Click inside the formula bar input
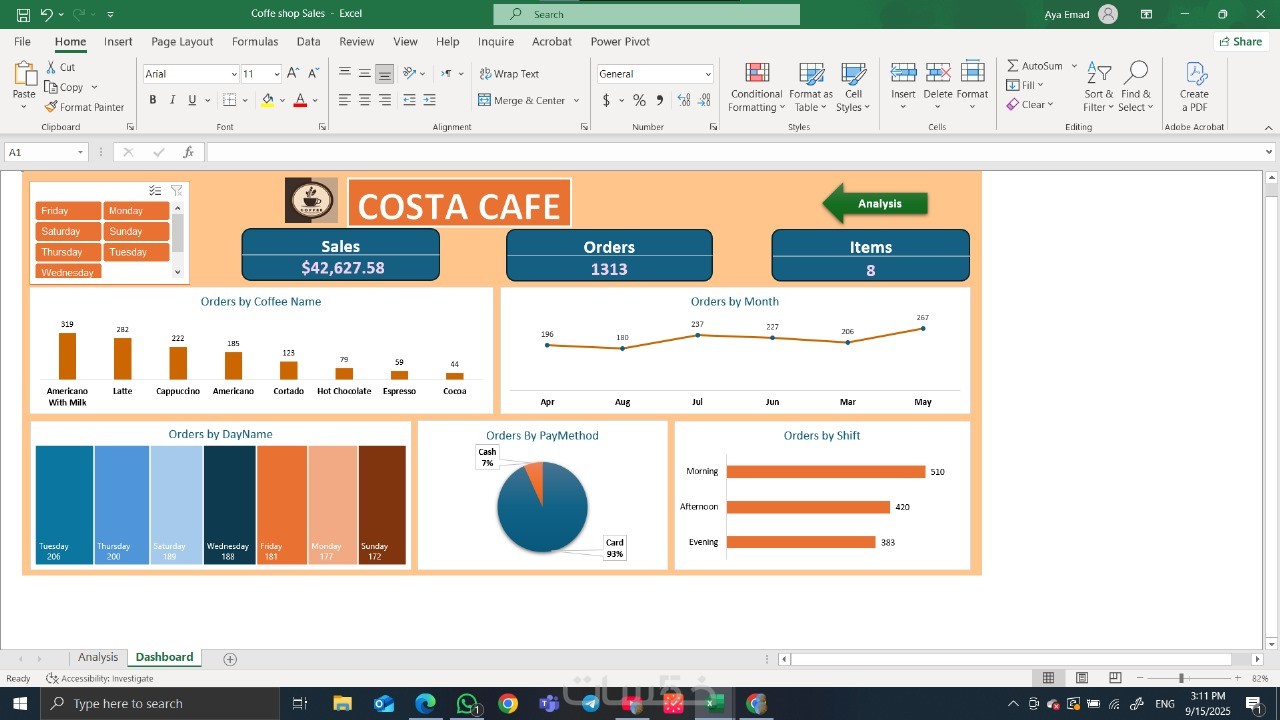This screenshot has width=1280, height=720. [735, 152]
